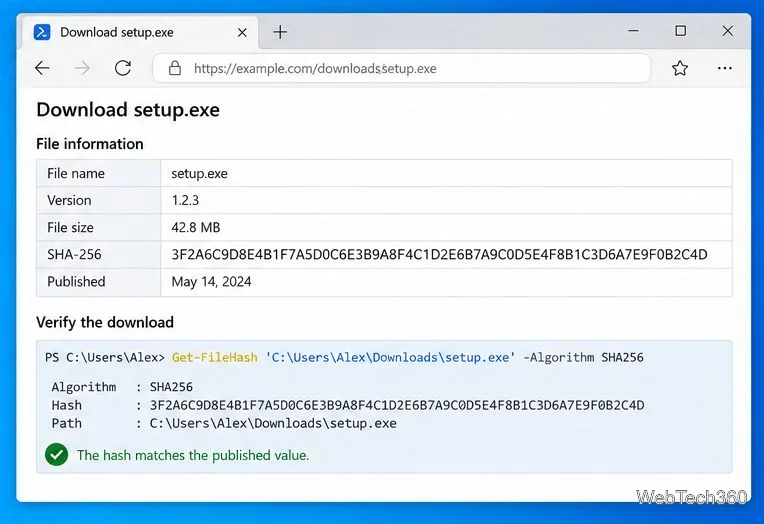
Task: Click the tab's PowerShell favicon
Action: [42, 32]
